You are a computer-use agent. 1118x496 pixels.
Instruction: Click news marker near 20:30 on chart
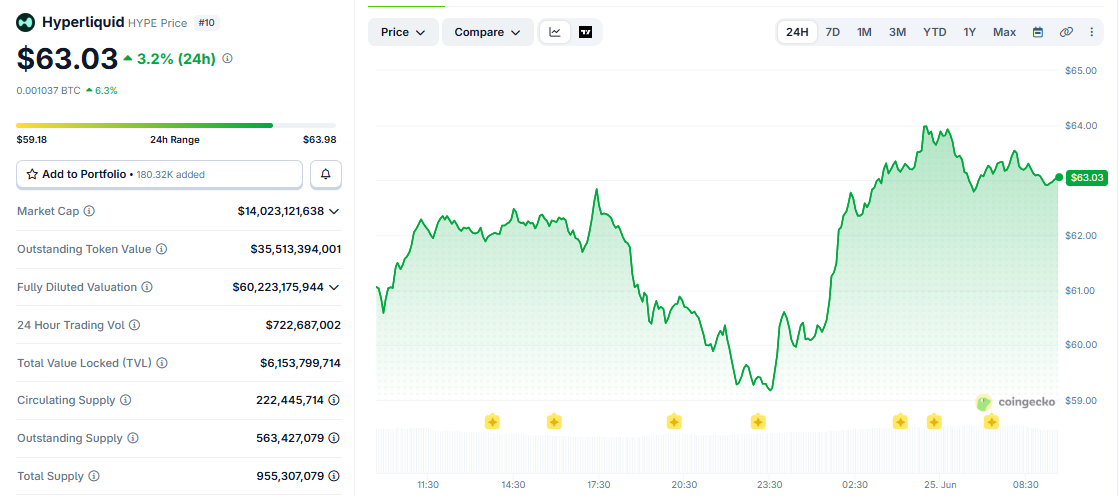[x=674, y=422]
